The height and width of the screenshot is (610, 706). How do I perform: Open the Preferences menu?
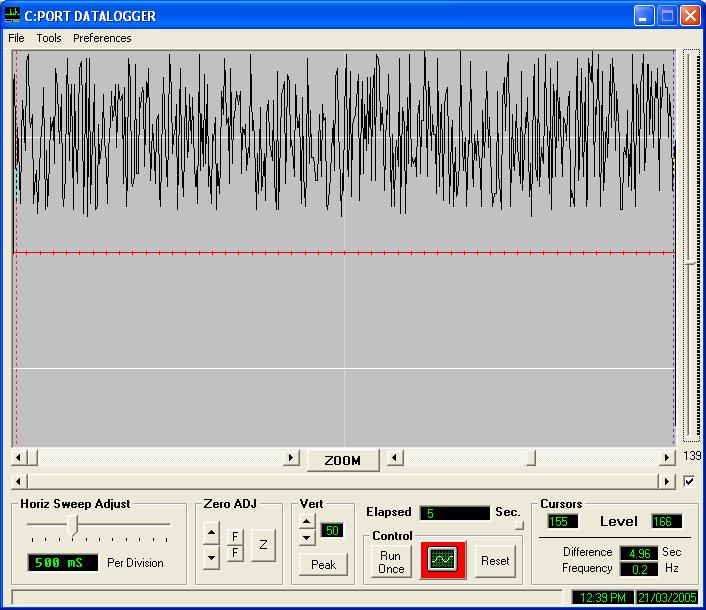click(102, 38)
